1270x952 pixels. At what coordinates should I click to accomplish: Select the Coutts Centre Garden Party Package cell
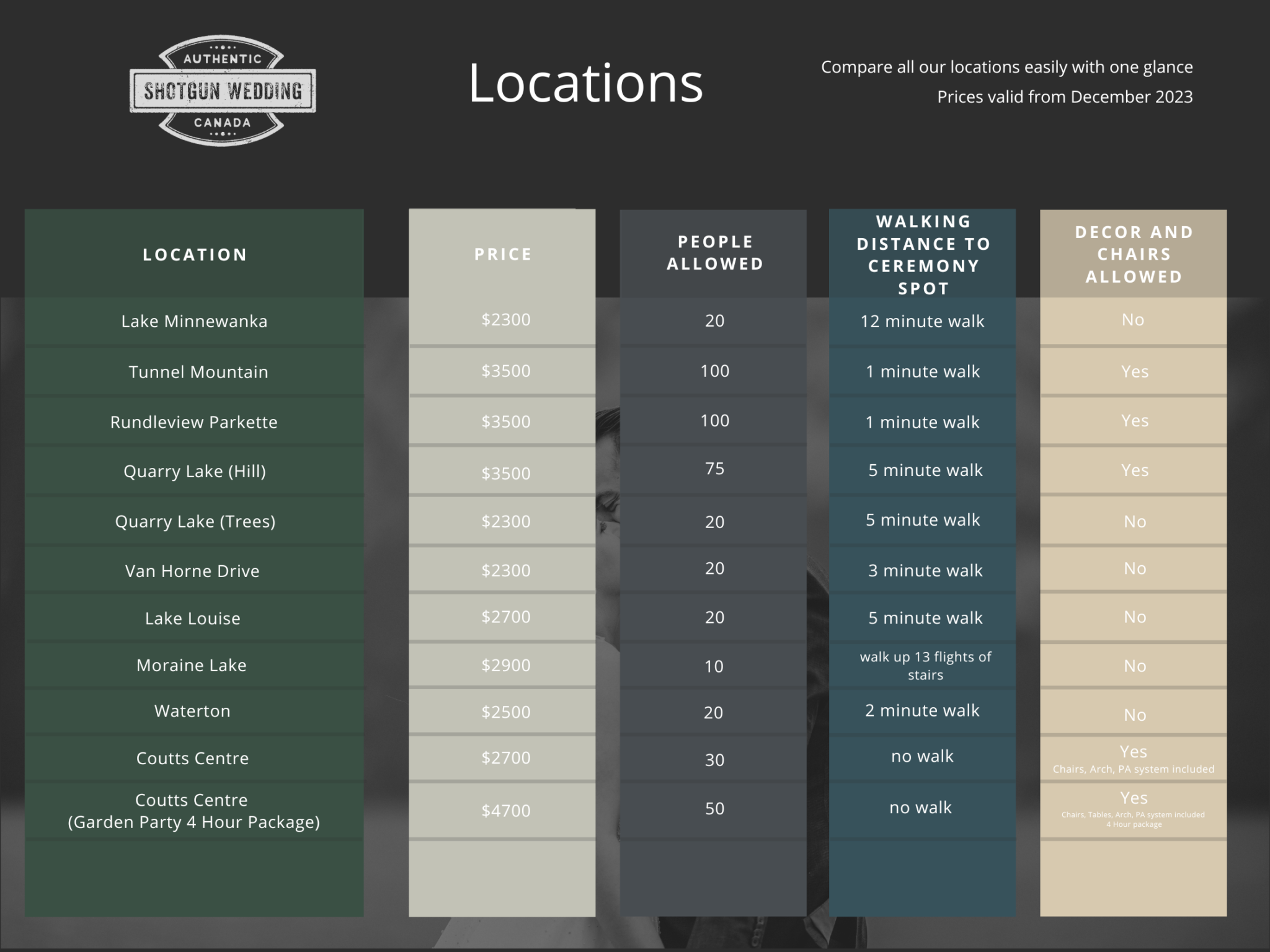point(193,811)
